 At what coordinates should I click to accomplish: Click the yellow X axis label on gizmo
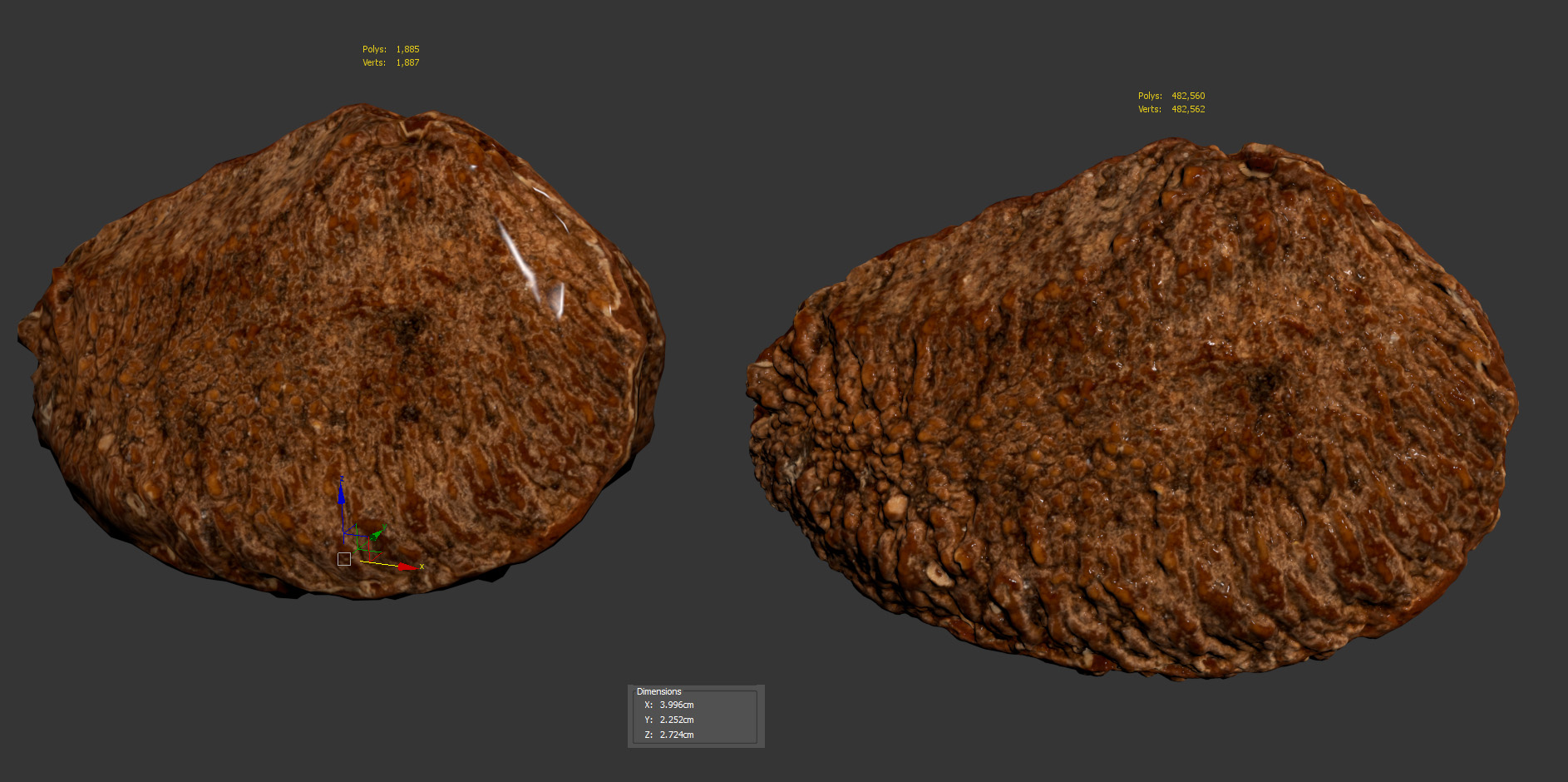[x=422, y=567]
